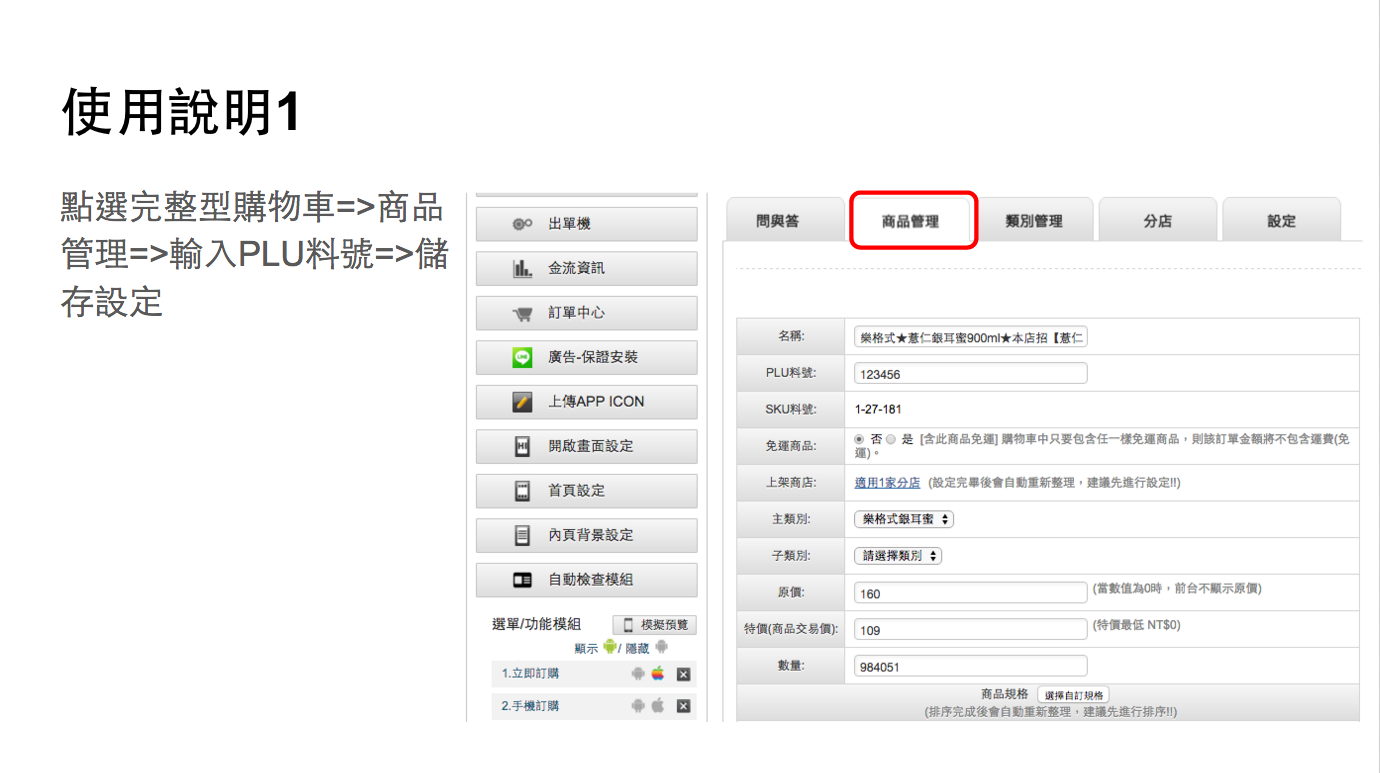
Task: Select 否 radio for 免運商品
Action: (x=859, y=439)
